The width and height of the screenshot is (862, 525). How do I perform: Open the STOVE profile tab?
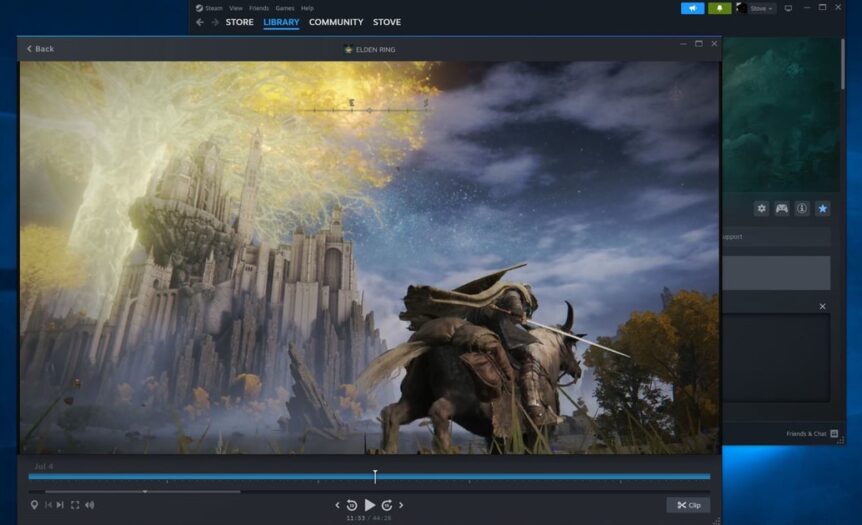point(387,22)
